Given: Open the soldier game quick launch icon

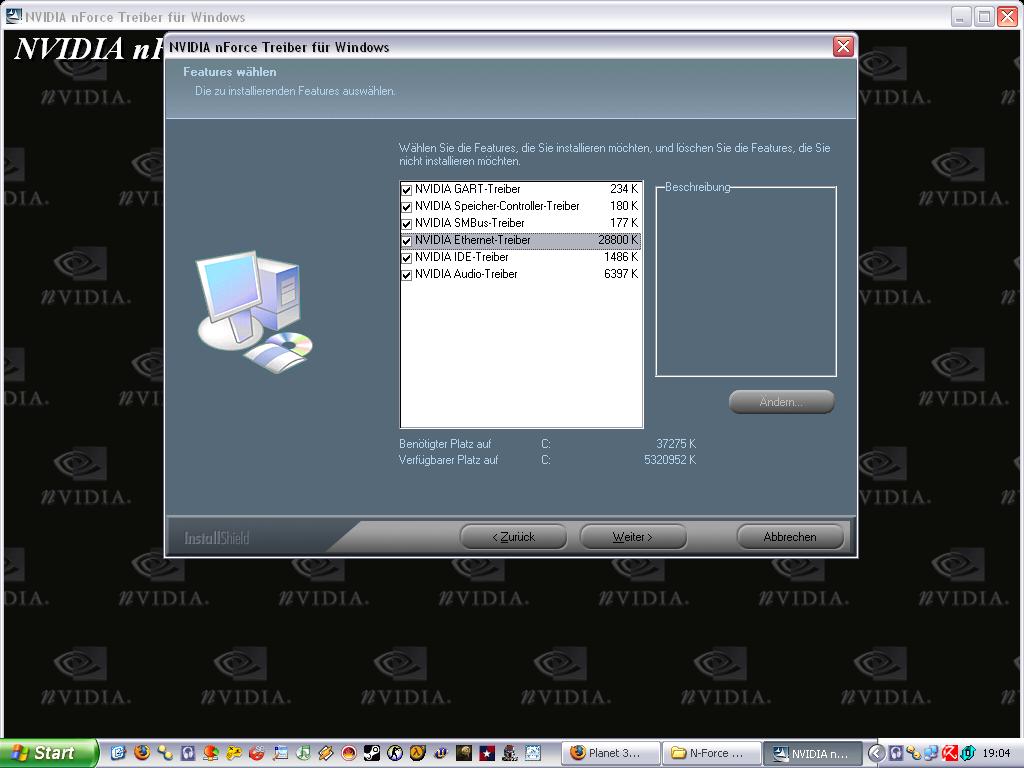Looking at the screenshot, I should pos(510,753).
